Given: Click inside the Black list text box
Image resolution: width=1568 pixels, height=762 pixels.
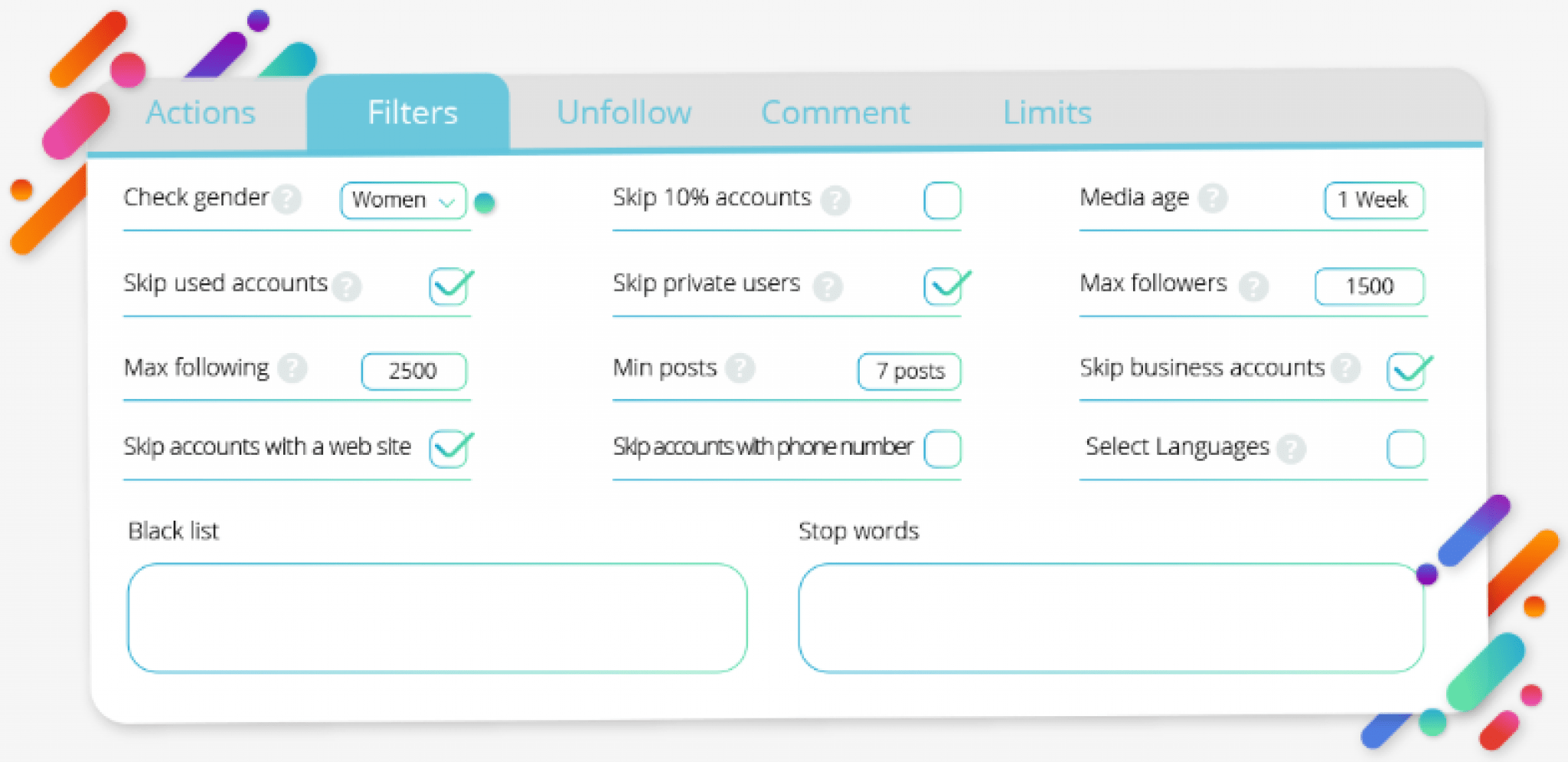Looking at the screenshot, I should click(437, 618).
